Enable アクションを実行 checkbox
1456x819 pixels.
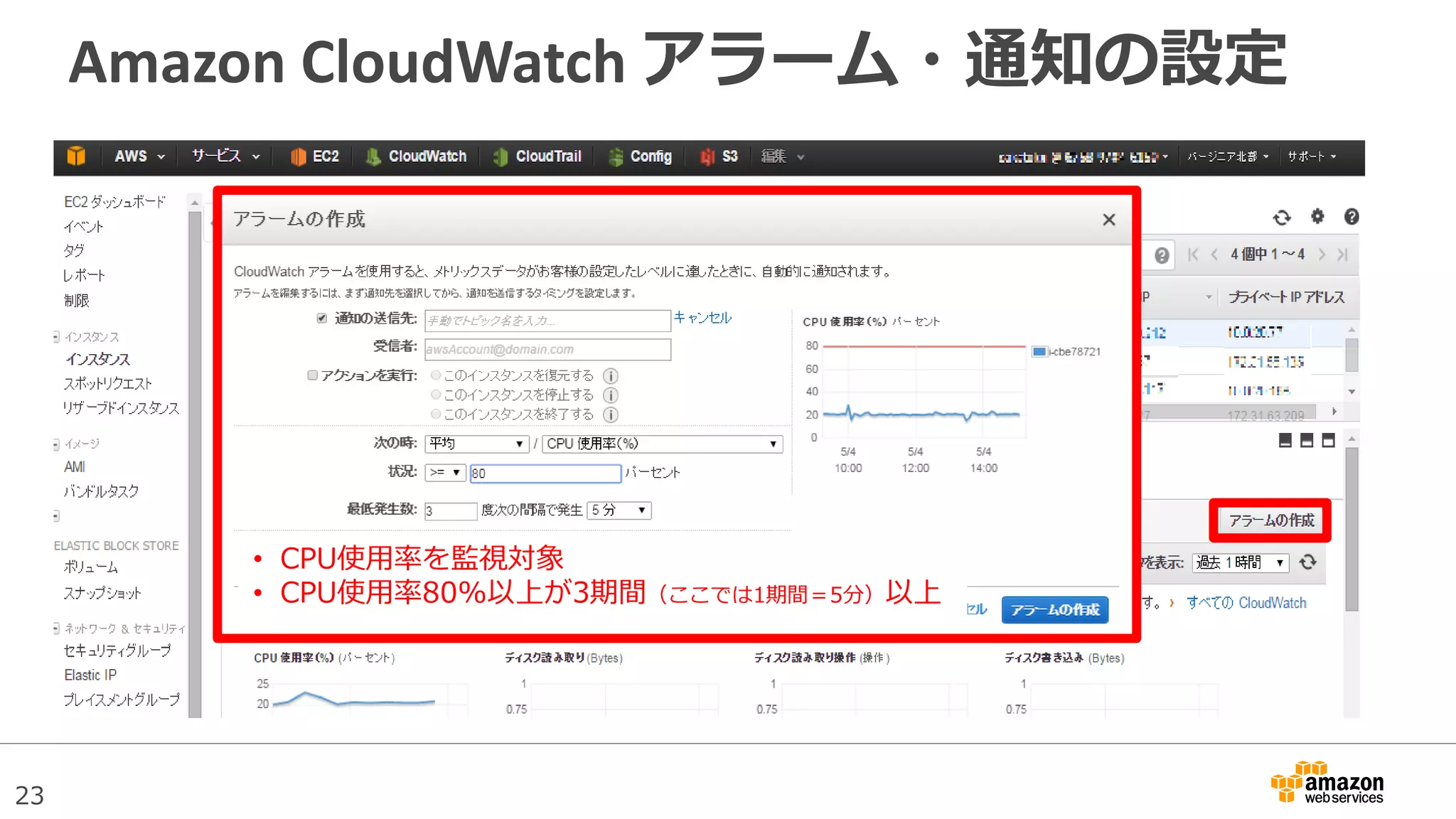[312, 375]
